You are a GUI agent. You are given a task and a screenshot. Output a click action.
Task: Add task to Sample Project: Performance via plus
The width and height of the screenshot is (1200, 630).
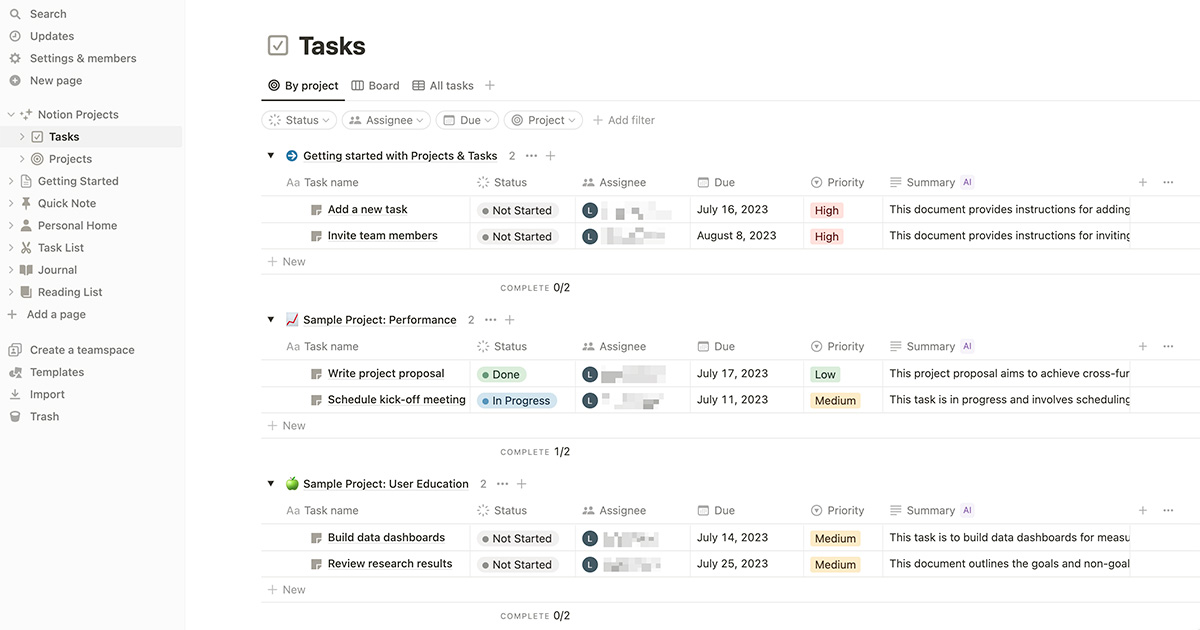tap(510, 320)
